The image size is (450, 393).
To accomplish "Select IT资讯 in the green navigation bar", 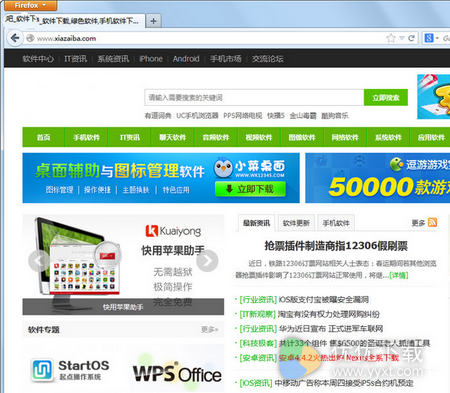I will [x=130, y=137].
